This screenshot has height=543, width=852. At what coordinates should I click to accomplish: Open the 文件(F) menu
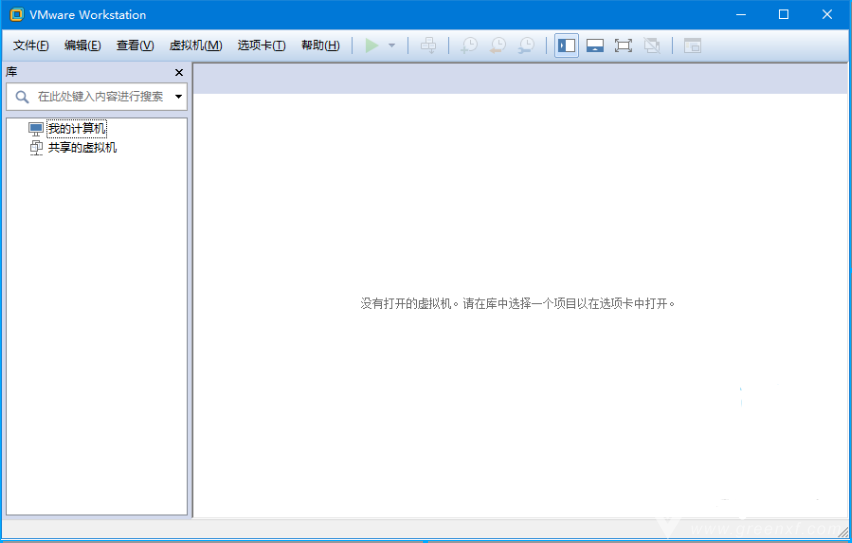coord(31,46)
